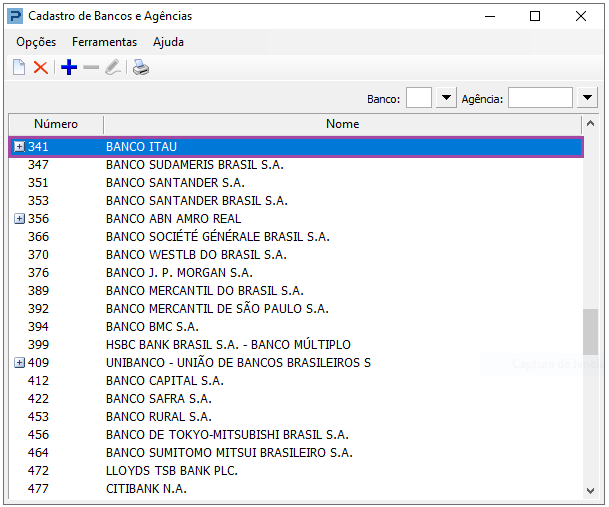The width and height of the screenshot is (609, 507).
Task: Select row BANCO CAPITAL S.A.
Action: (x=296, y=380)
